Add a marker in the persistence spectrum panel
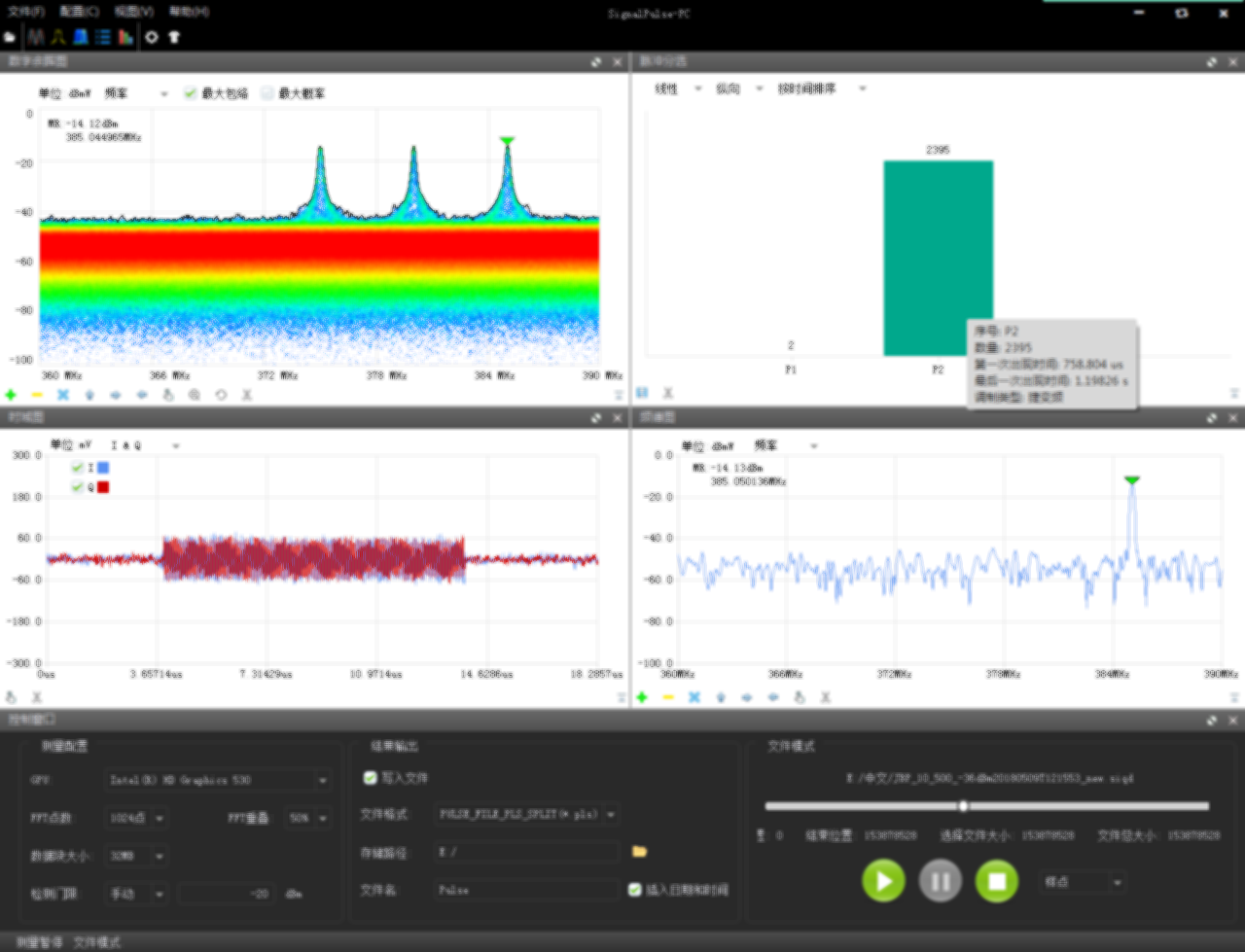The image size is (1245, 952). [11, 395]
